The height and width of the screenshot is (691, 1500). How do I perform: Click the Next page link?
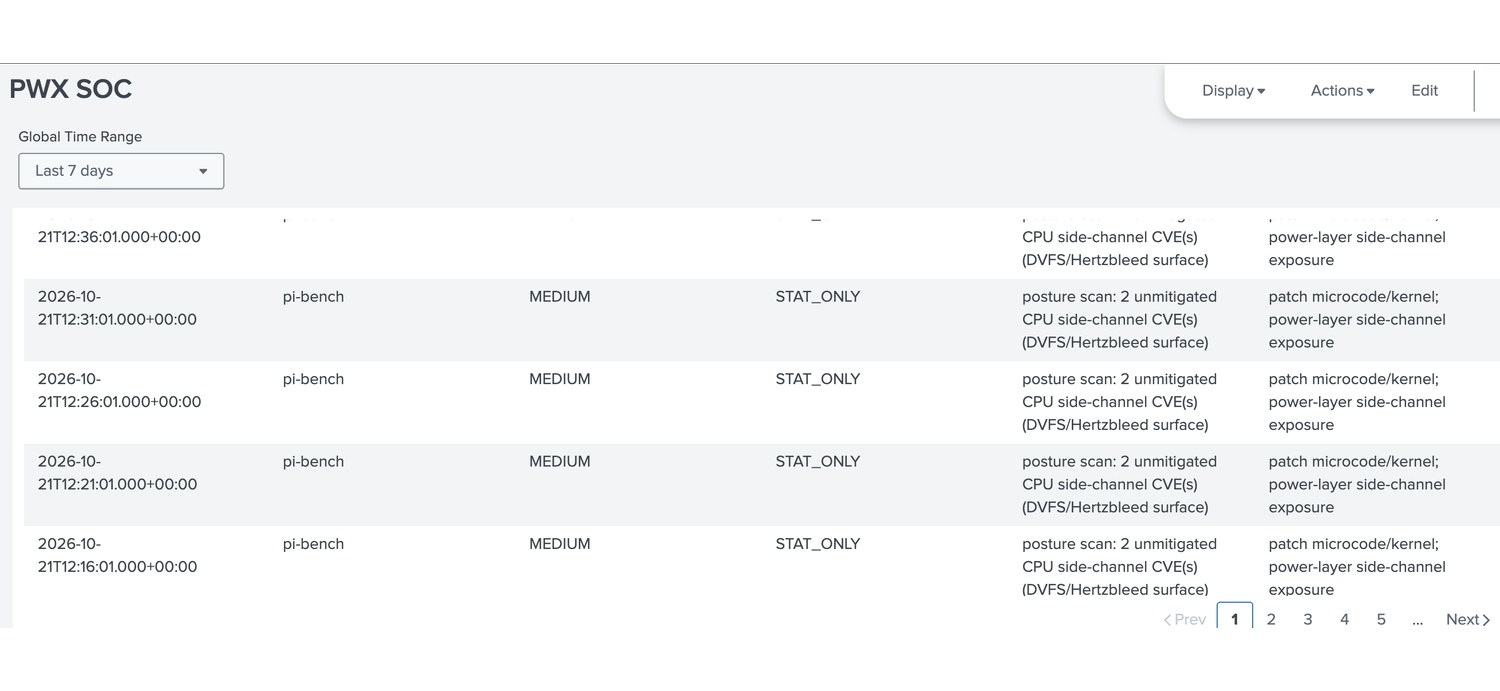[x=1468, y=619]
